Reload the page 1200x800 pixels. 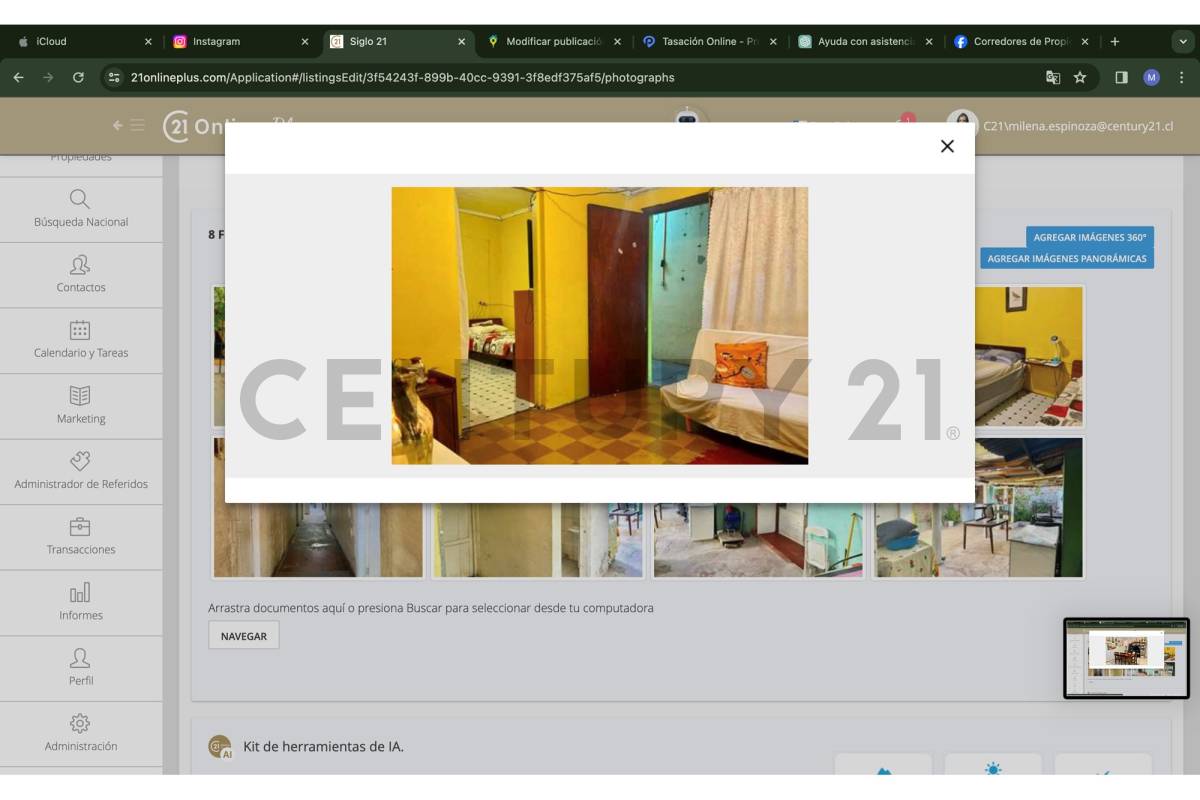(78, 77)
